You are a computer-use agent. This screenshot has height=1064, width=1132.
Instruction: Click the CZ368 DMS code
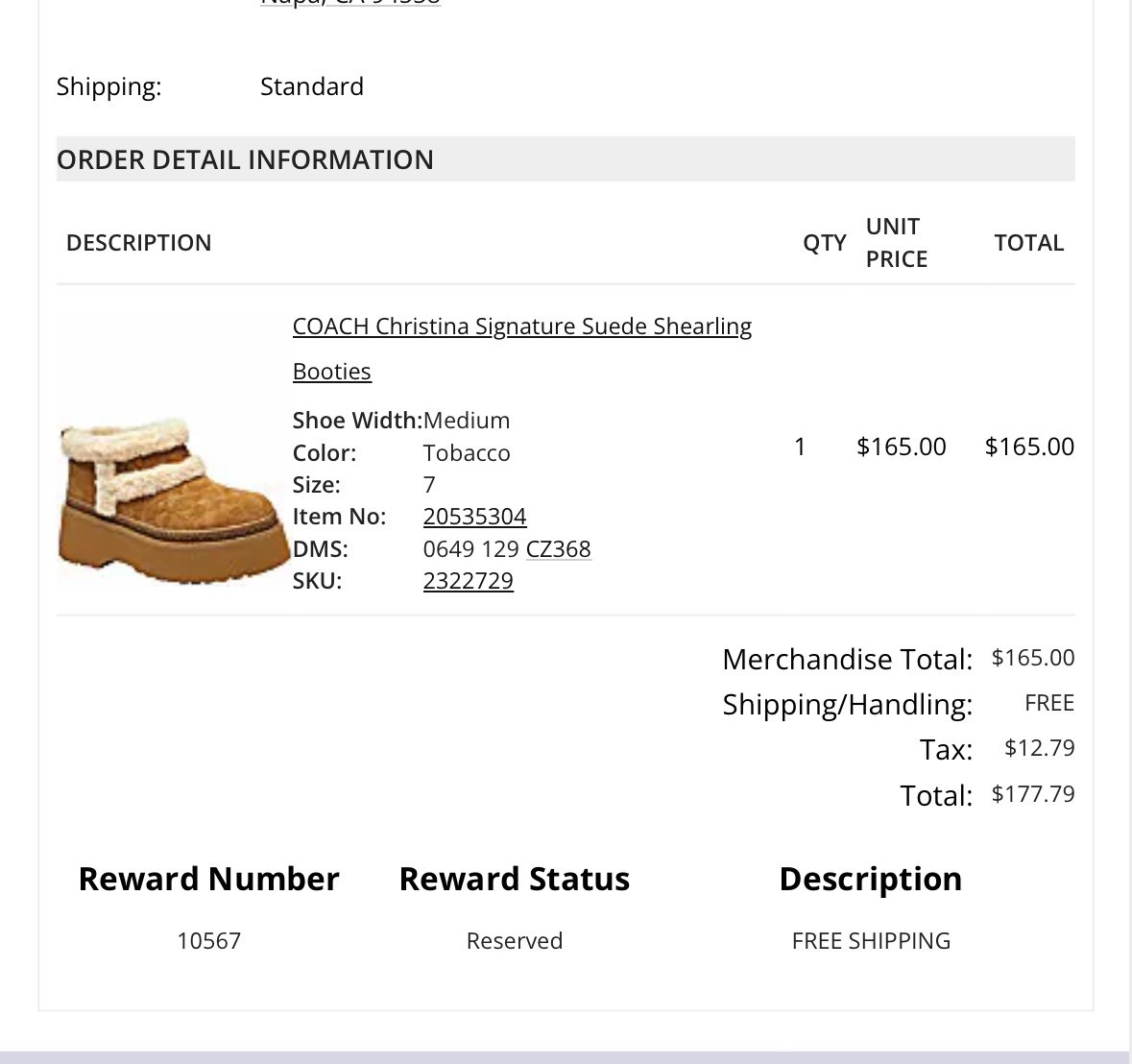(558, 548)
